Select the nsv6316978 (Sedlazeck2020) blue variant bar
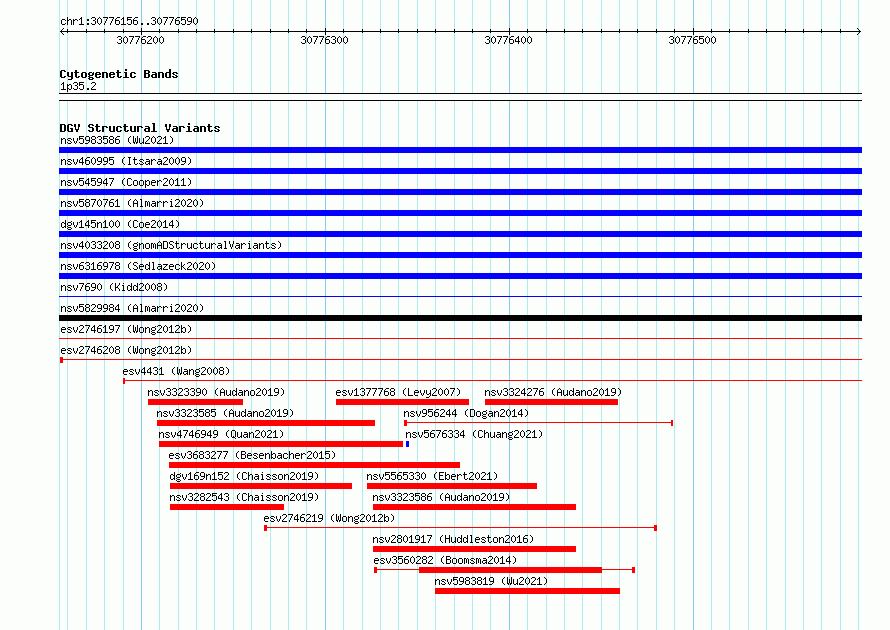The width and height of the screenshot is (890, 630). coord(460,276)
